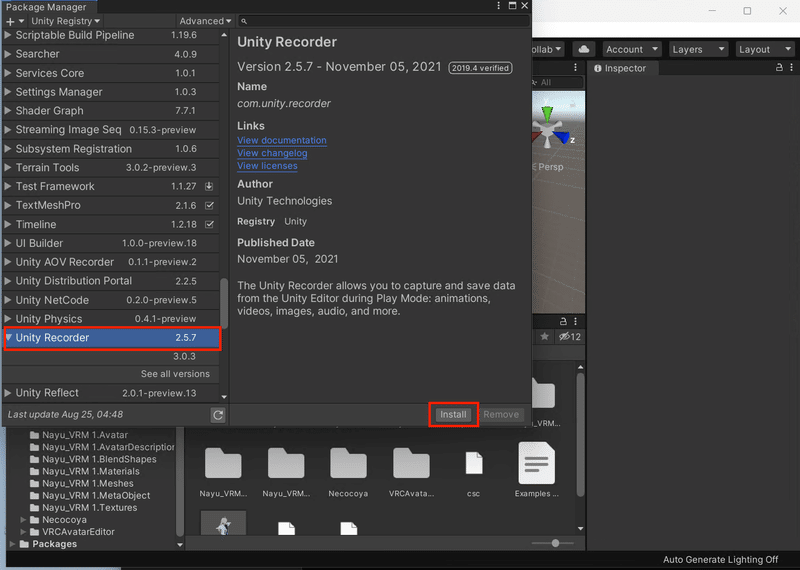Viewport: 800px width, 570px height.
Task: Click the Remove button
Action: pyautogui.click(x=501, y=414)
